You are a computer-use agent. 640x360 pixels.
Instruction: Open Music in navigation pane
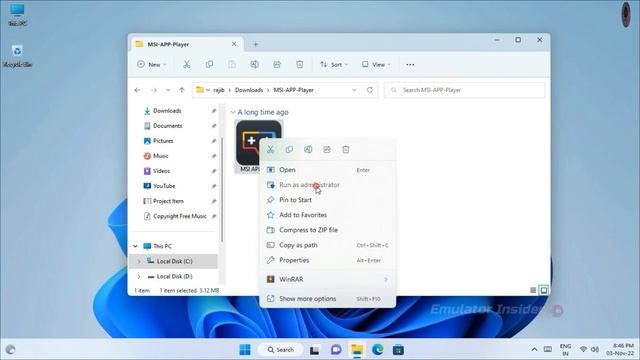(x=160, y=156)
